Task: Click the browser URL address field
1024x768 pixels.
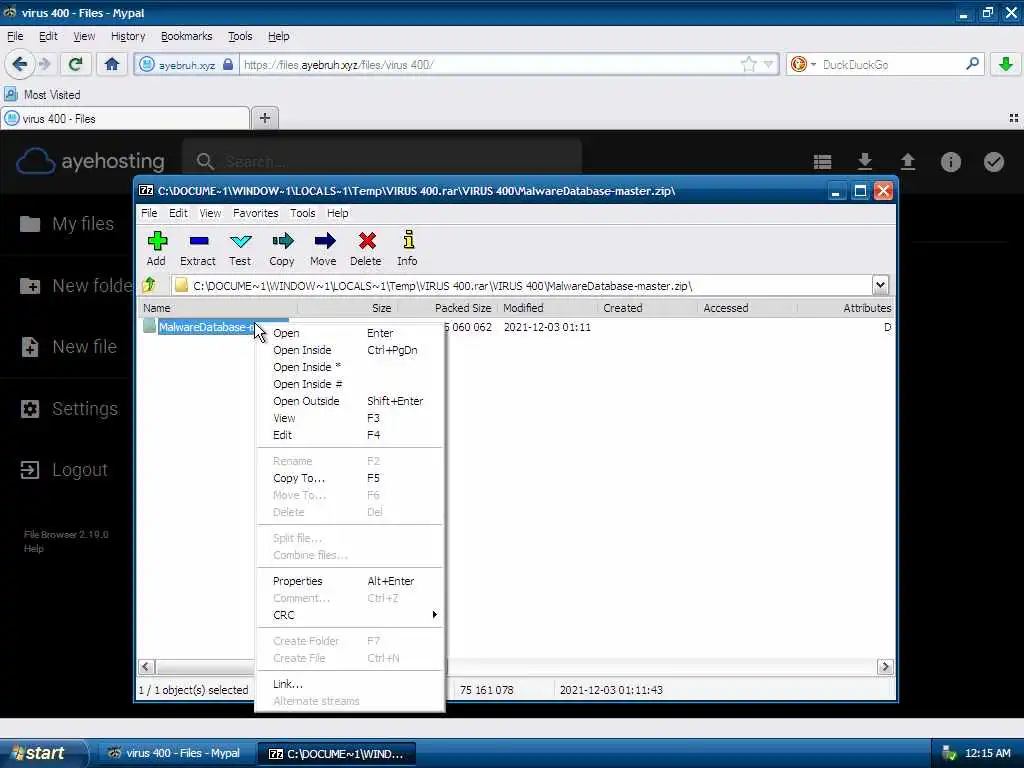Action: [490, 64]
